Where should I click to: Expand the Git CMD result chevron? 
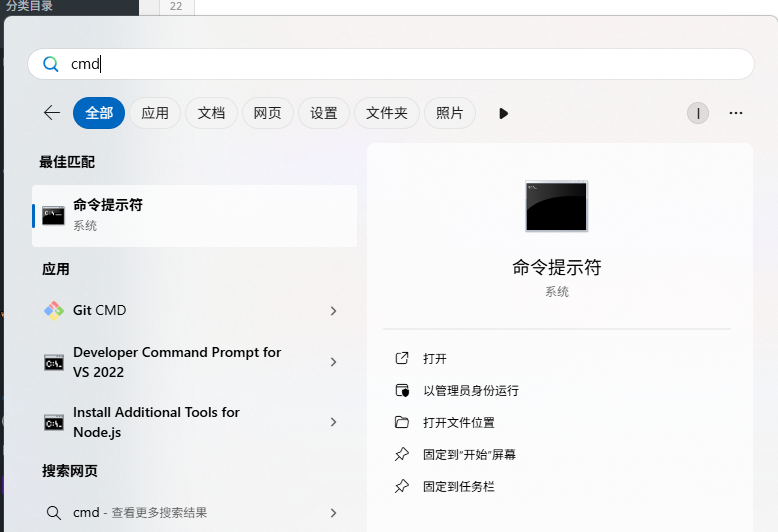point(333,311)
